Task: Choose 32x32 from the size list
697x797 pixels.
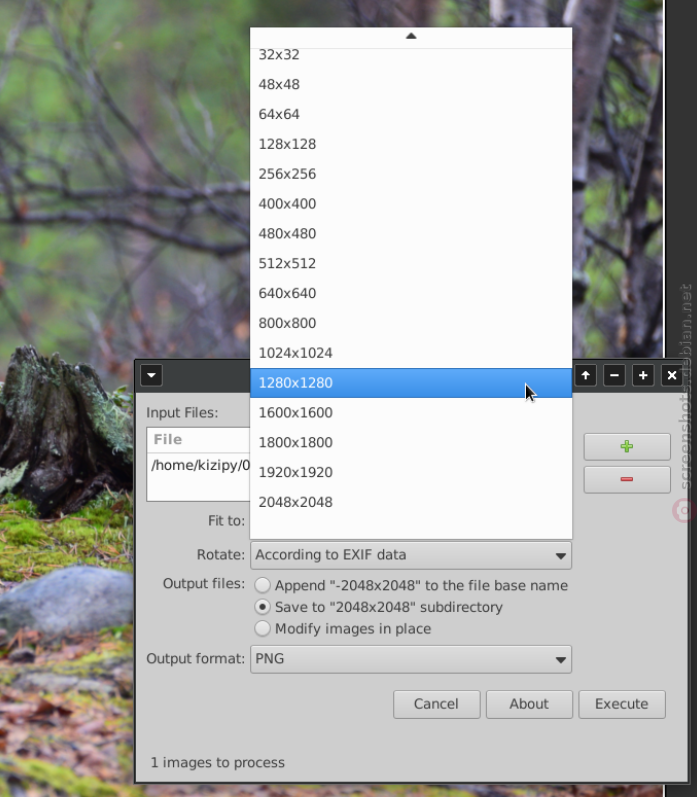Action: click(x=411, y=55)
